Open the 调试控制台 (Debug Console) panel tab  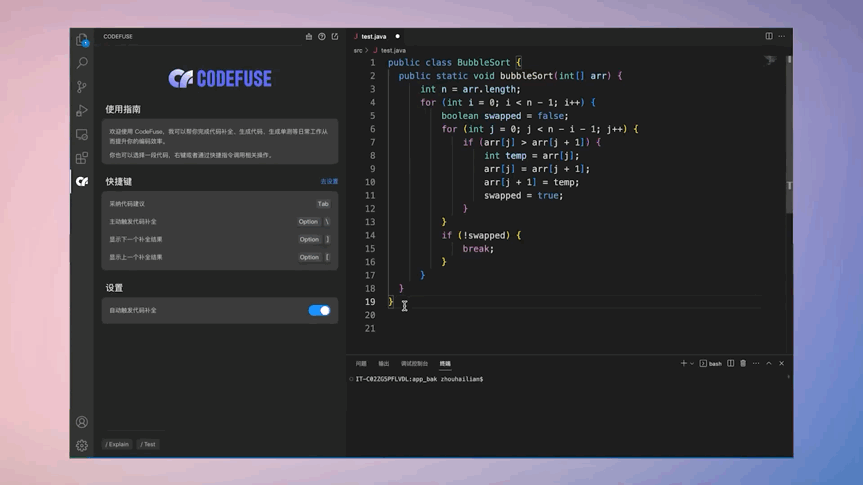[414, 363]
